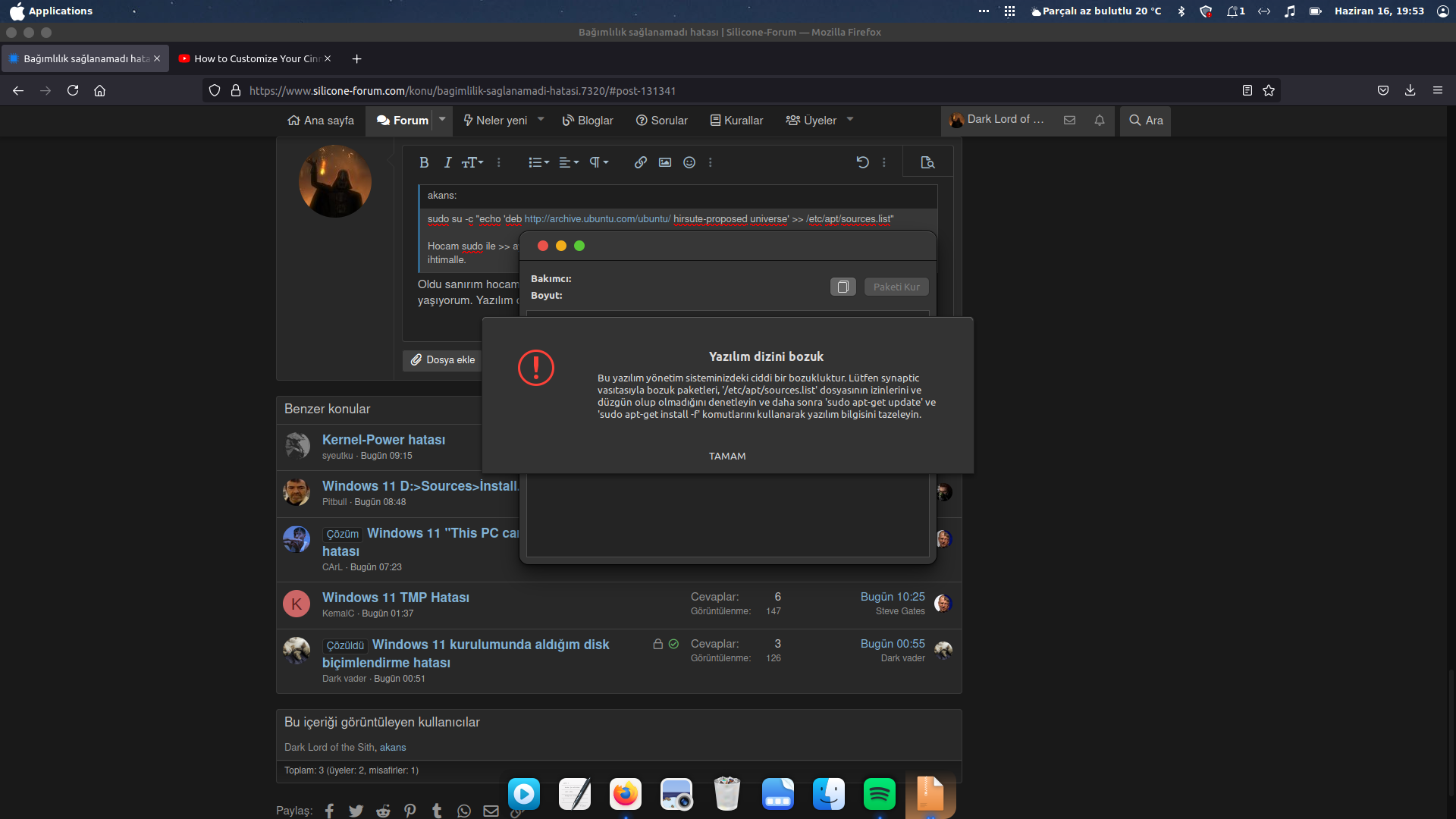
Task: Click the Ara search button
Action: 1145,121
